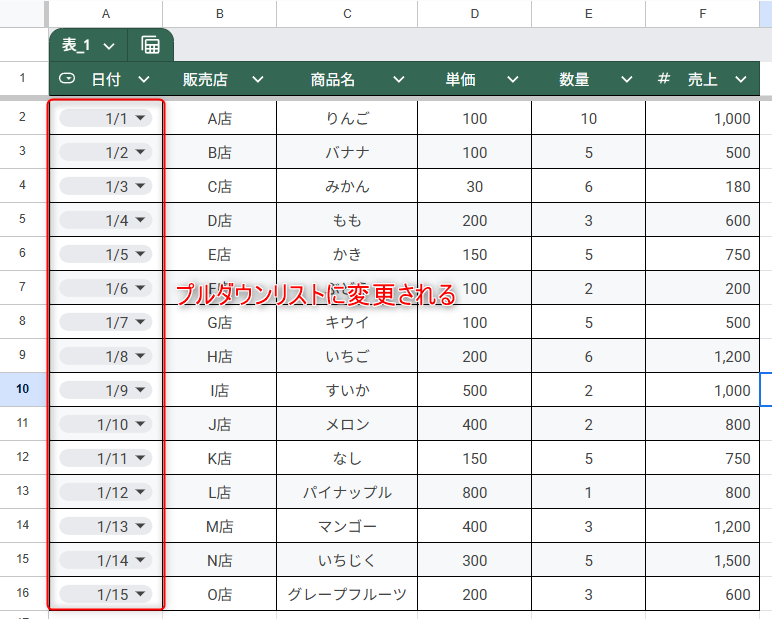The width and height of the screenshot is (772, 619).
Task: Select column C header
Action: (x=347, y=13)
